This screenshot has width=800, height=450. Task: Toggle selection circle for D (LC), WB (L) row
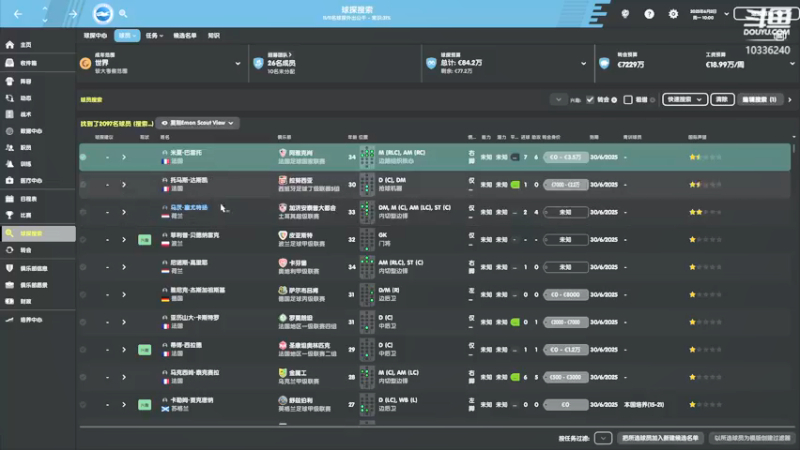[x=83, y=405]
